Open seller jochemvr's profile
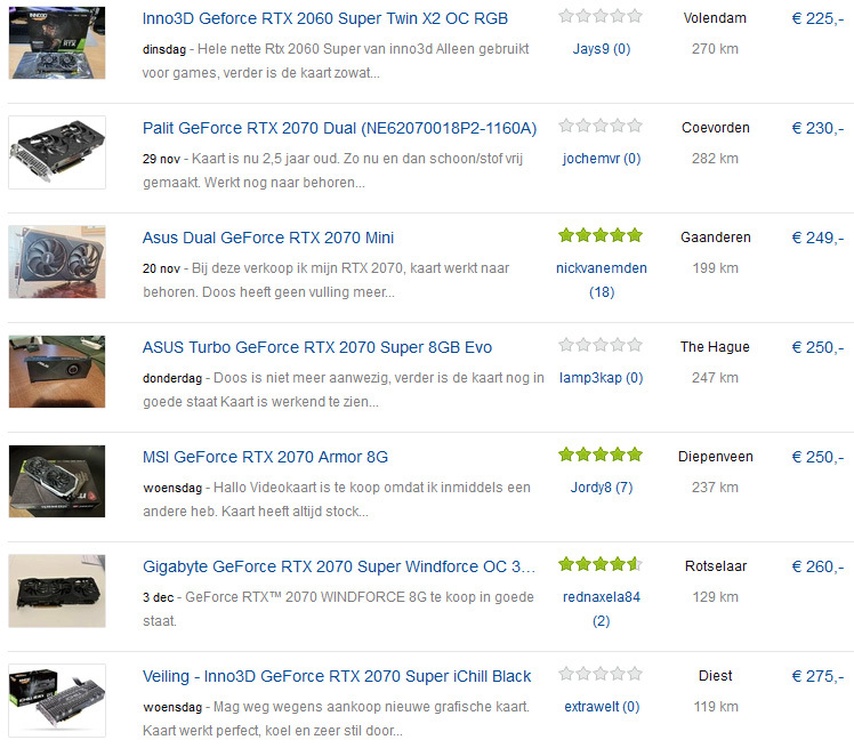854x748 pixels. (600, 158)
